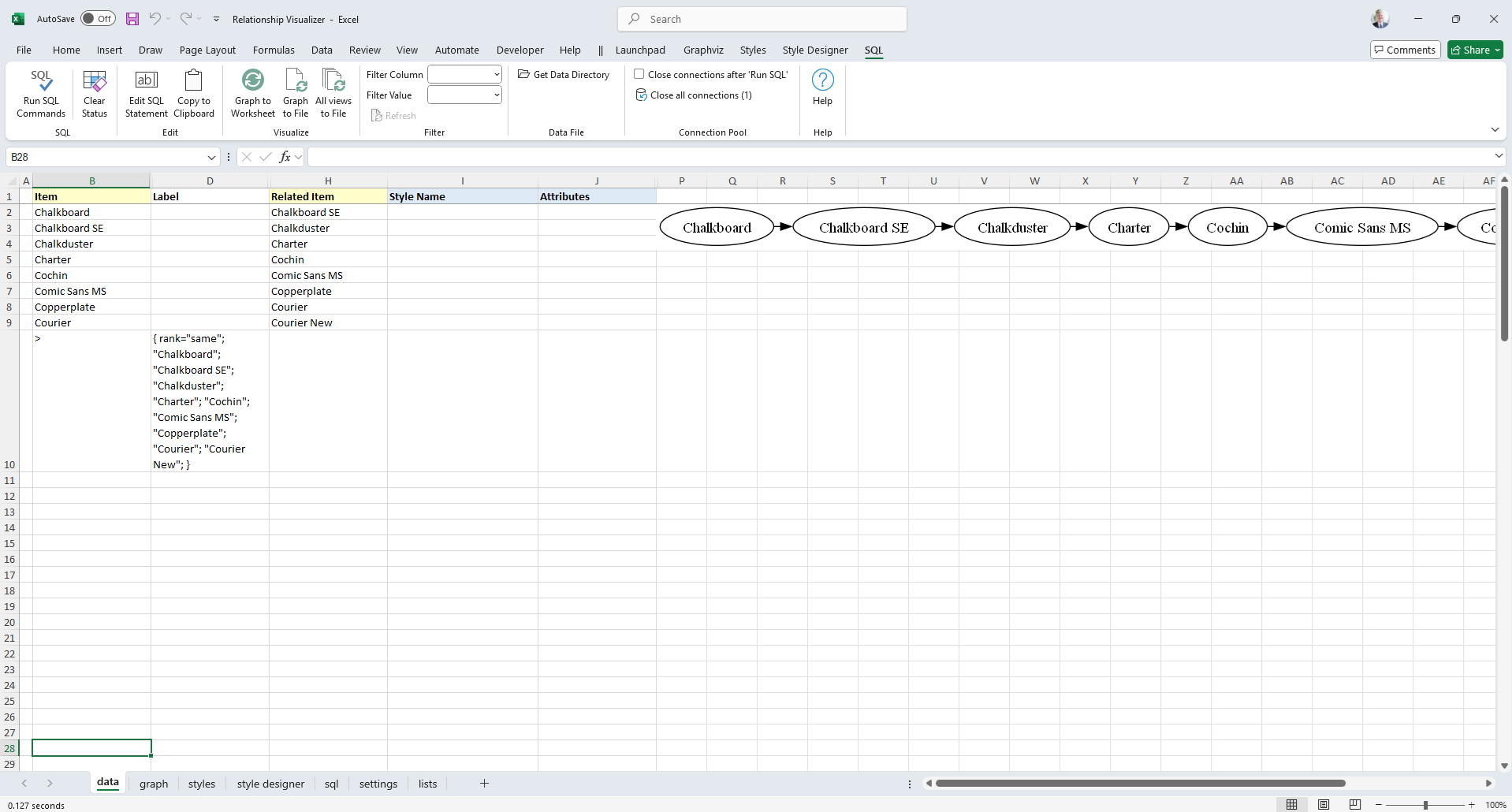Click Graph to Worksheet icon
Viewport: 1512px width, 812px height.
click(x=253, y=94)
